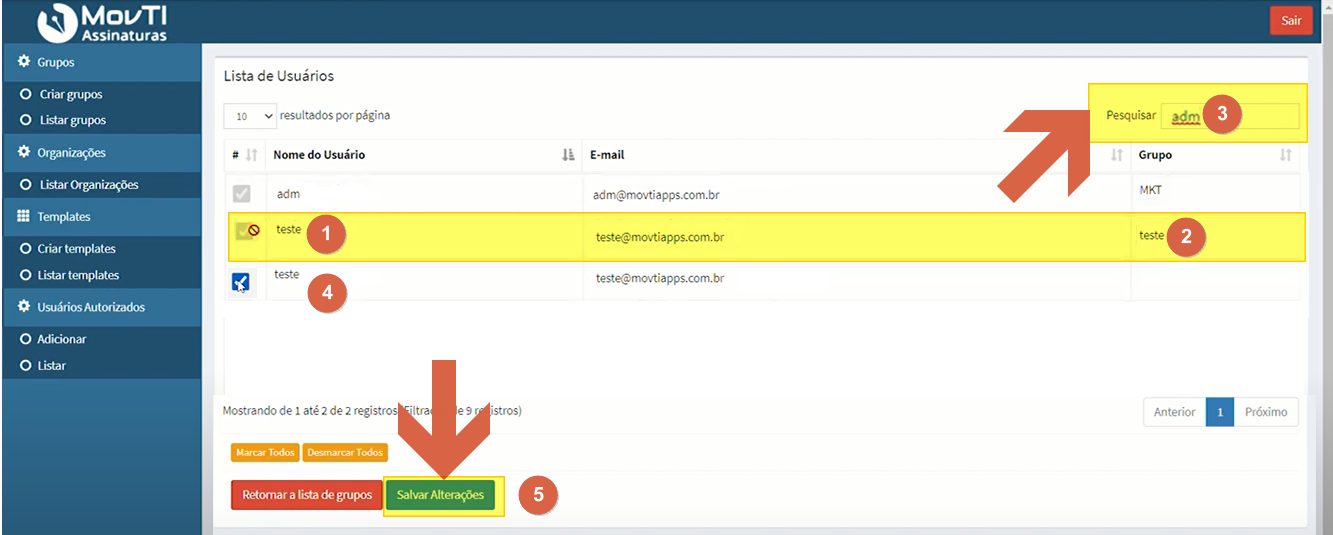Click the Anterior pagination button
Screen dimensions: 1333x535
coord(1175,412)
